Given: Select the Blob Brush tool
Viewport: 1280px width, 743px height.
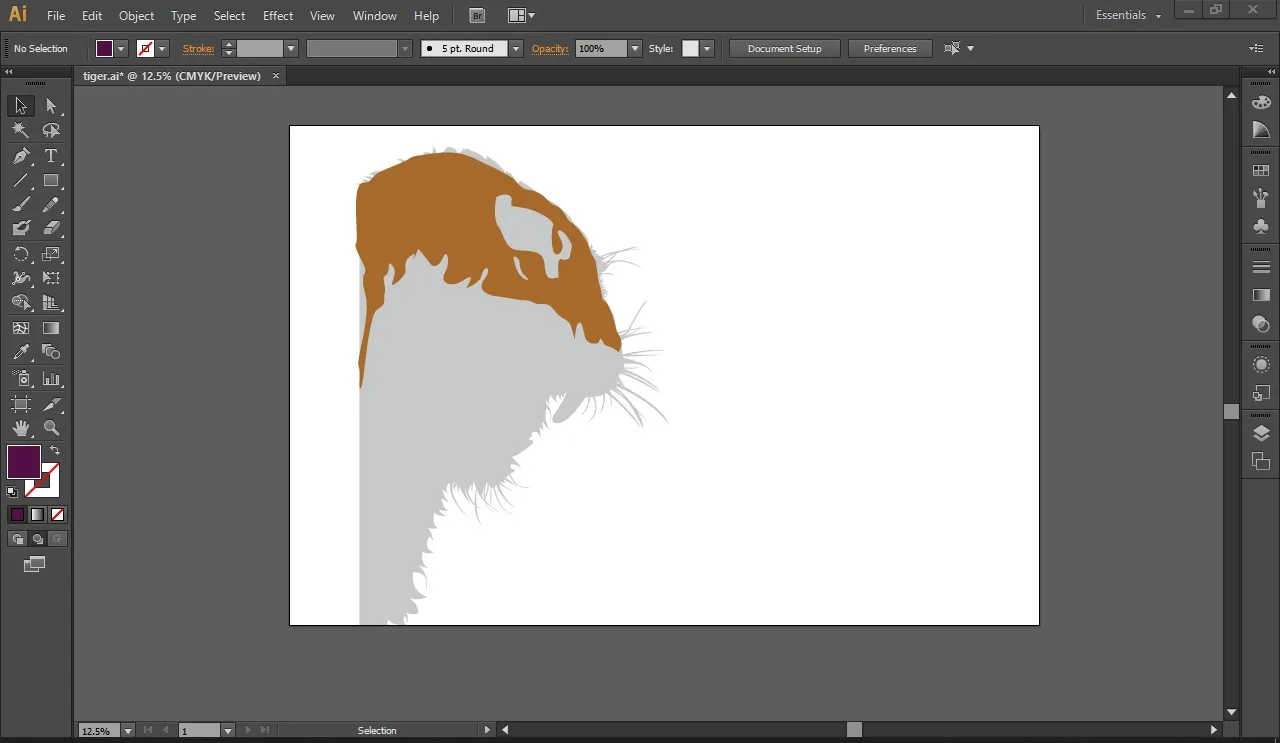Looking at the screenshot, I should (x=21, y=228).
